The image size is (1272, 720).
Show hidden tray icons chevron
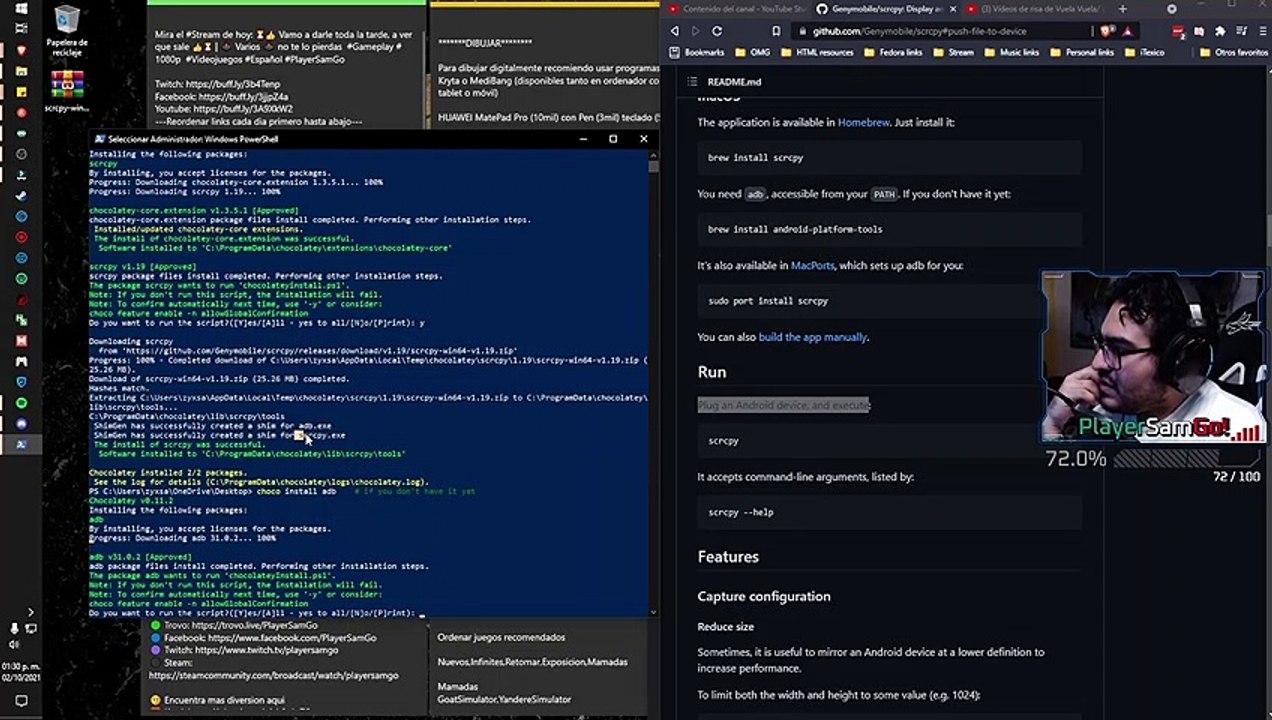point(30,612)
